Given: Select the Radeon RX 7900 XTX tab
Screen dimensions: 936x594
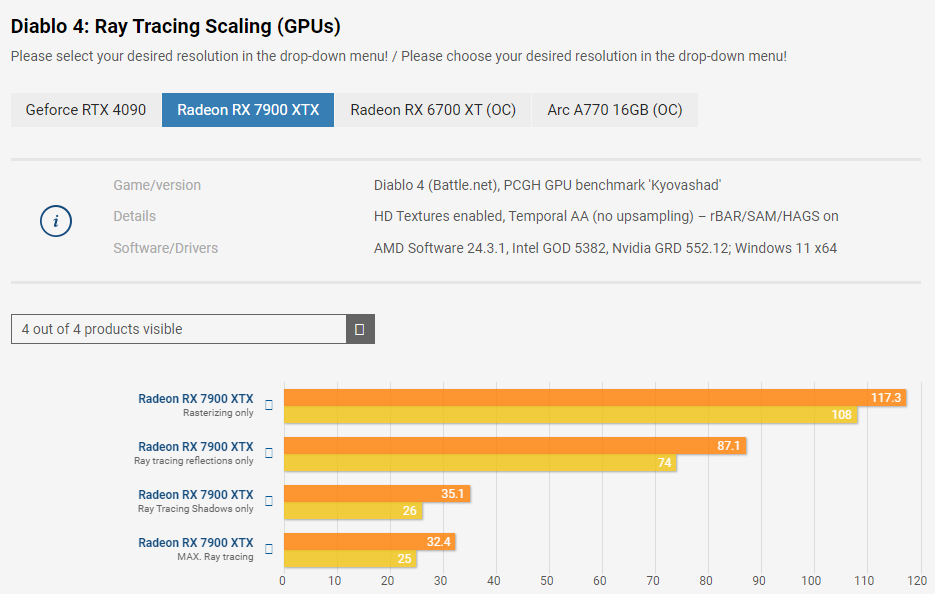Looking at the screenshot, I should tap(248, 110).
